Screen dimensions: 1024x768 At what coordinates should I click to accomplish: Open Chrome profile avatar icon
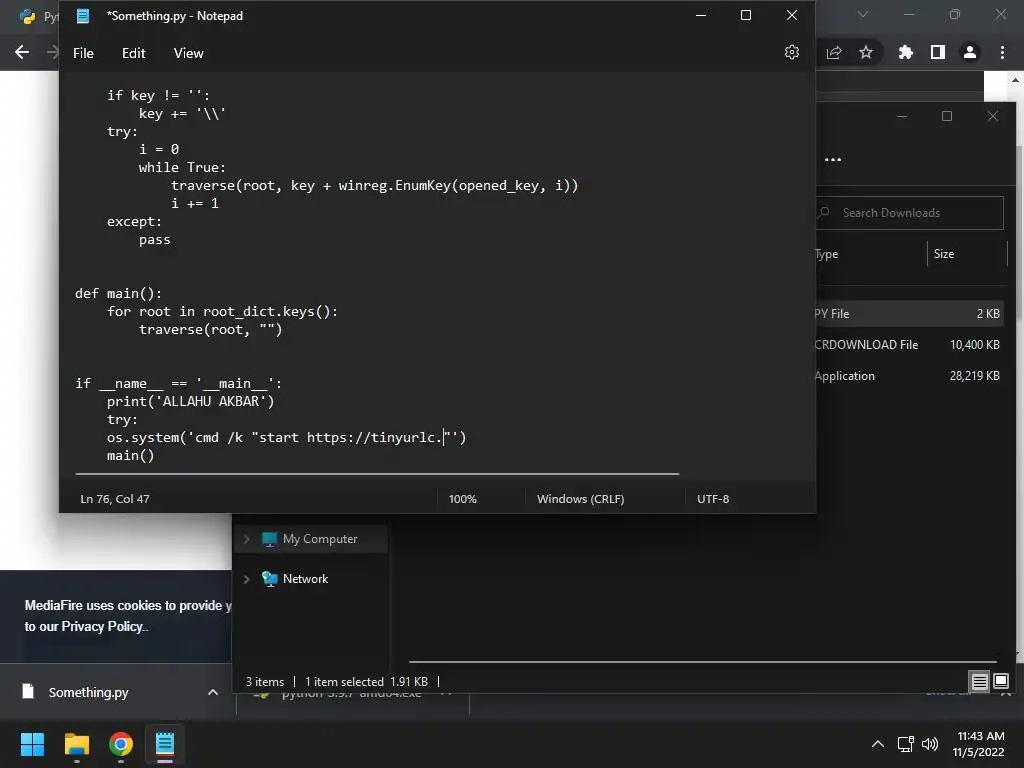(x=970, y=52)
